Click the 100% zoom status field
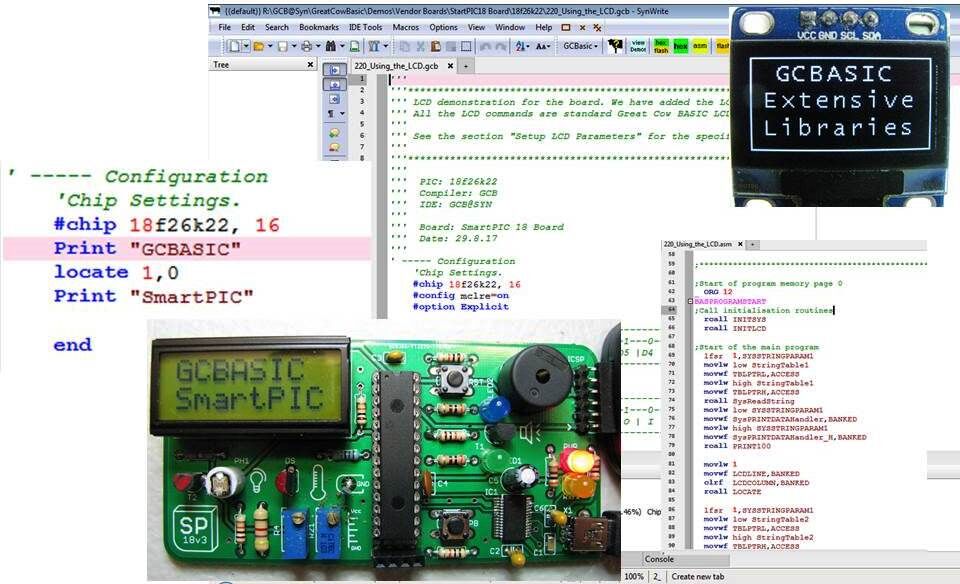This screenshot has width=960, height=584. click(634, 577)
